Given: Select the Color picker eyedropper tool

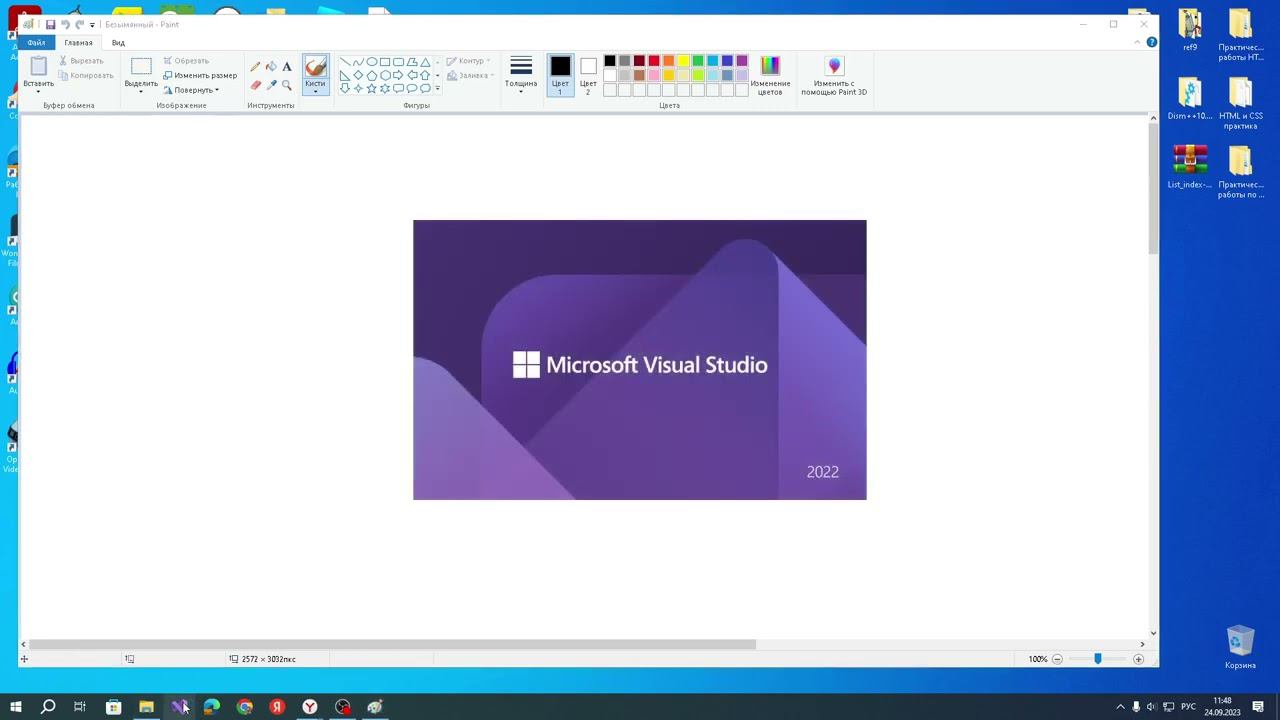Looking at the screenshot, I should (271, 85).
